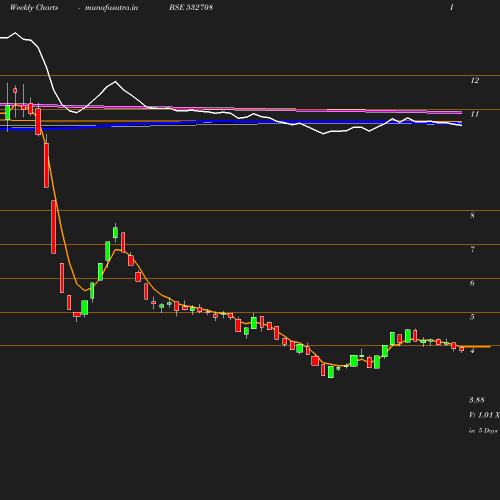Screen dimensions: 500x500
Task: Click the final small red candle at the chart's right end
Action: click(x=462, y=349)
